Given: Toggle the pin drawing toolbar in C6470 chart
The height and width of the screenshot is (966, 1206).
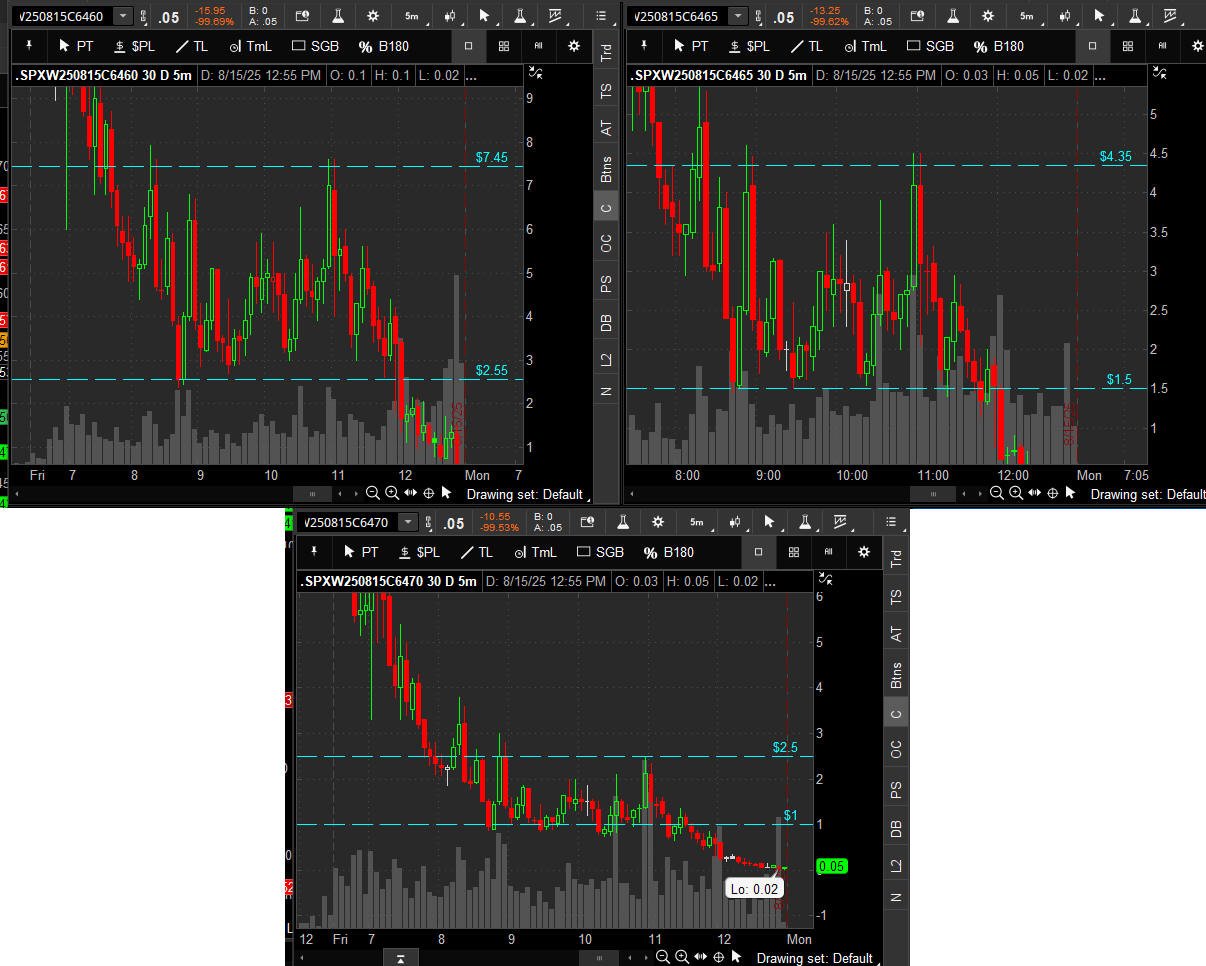Looking at the screenshot, I should (314, 552).
